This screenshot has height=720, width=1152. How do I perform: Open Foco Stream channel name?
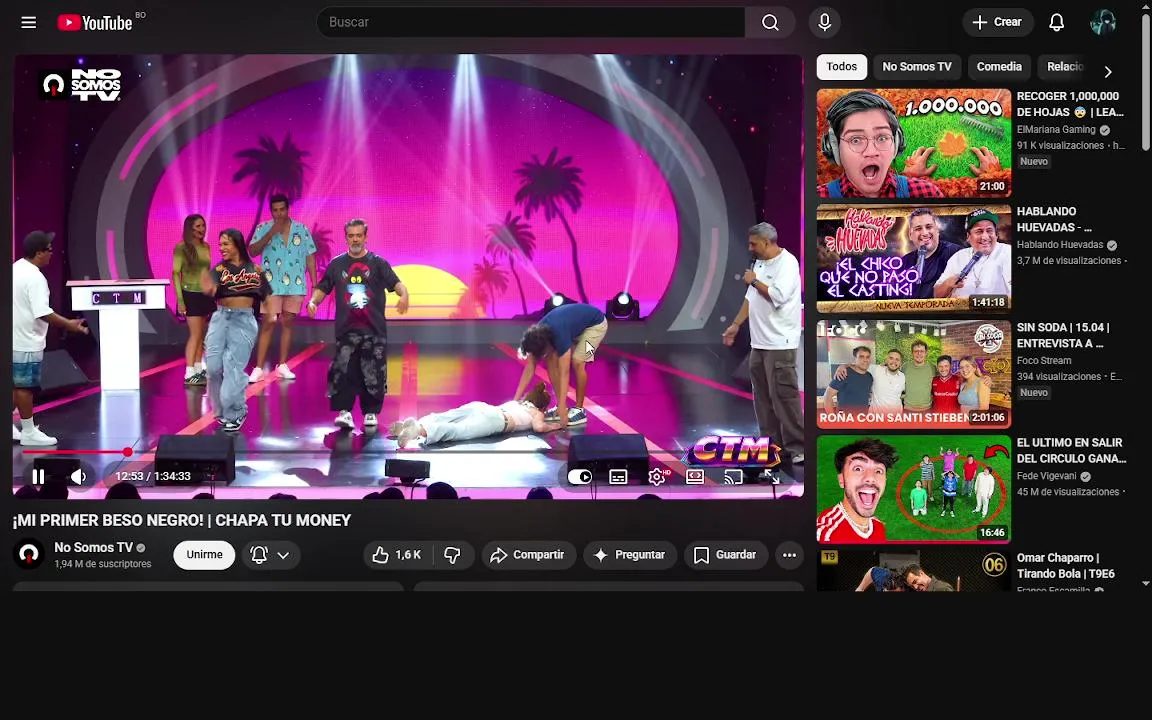[1043, 360]
